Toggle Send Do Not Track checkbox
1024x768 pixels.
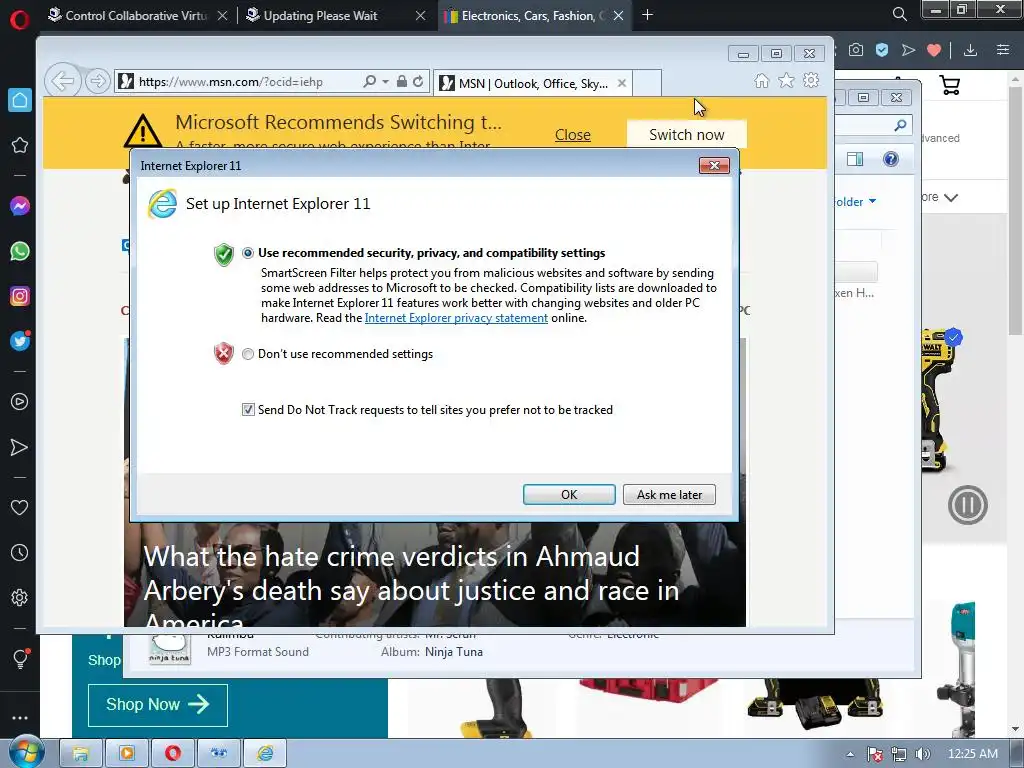248,409
